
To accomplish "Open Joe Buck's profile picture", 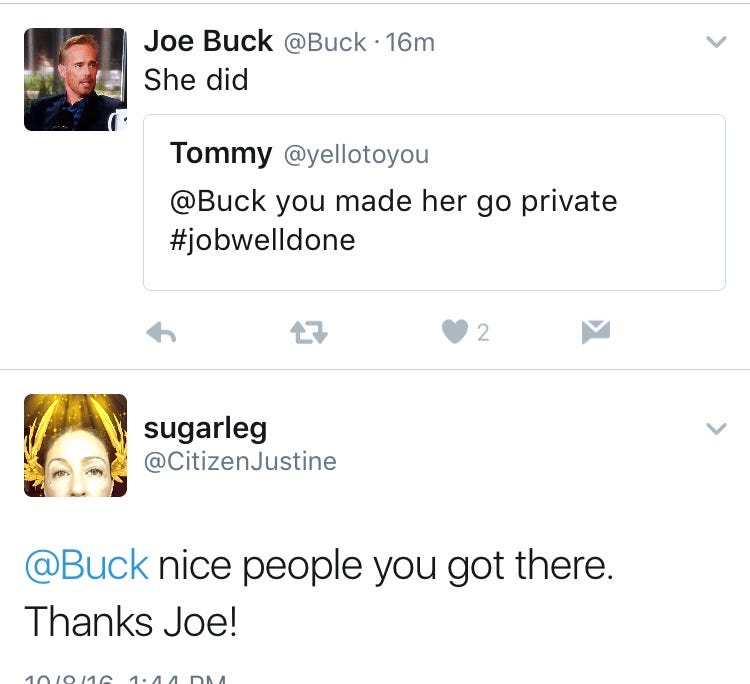I will pos(75,79).
